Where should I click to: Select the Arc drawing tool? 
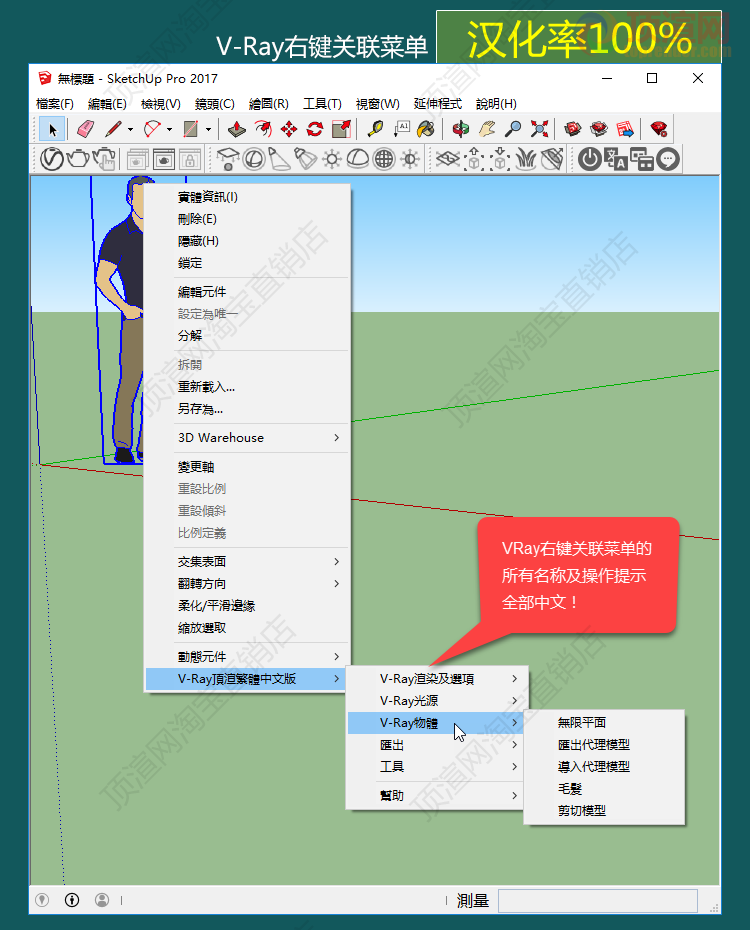tap(153, 129)
